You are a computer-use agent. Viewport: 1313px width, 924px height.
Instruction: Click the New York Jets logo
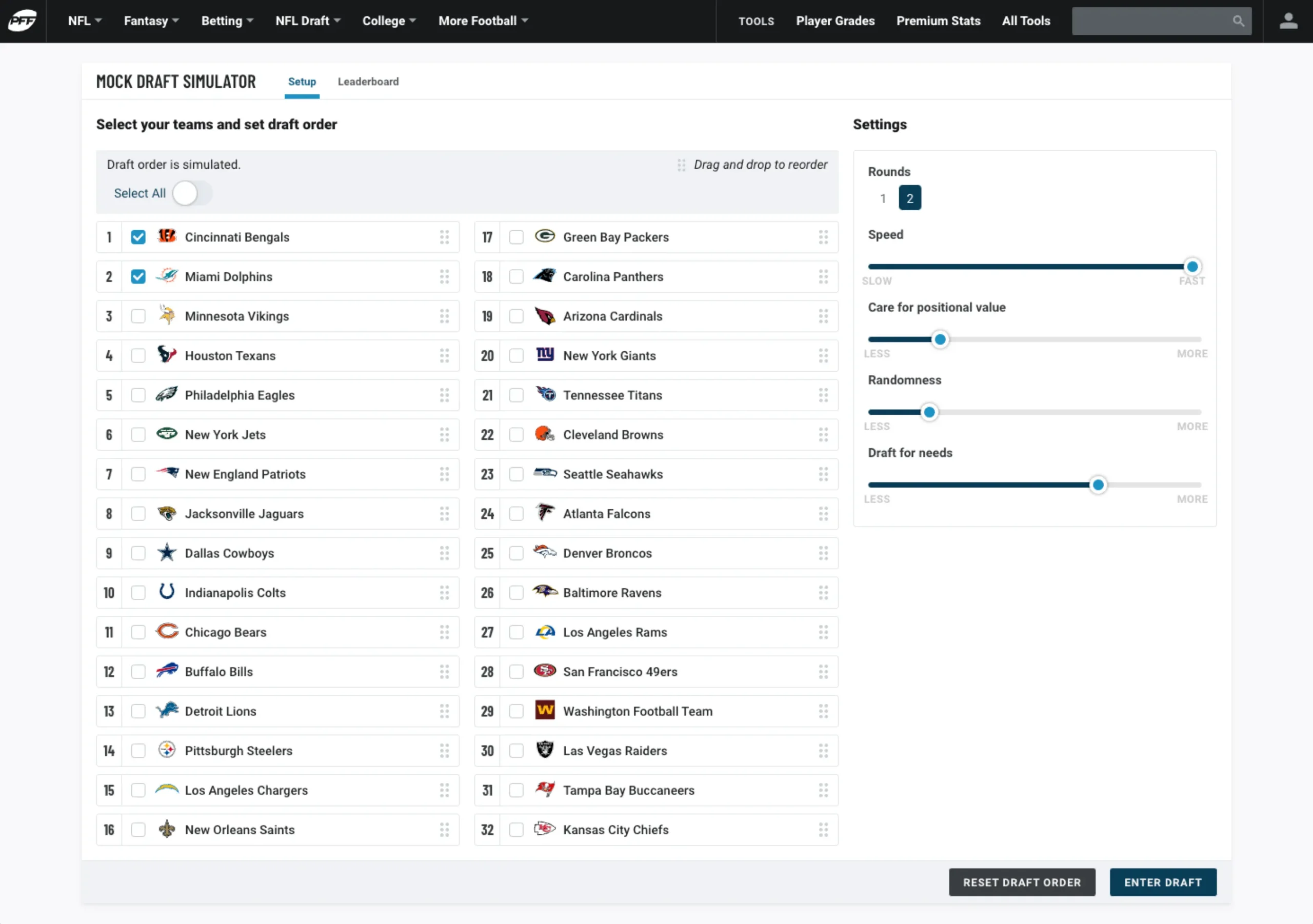(x=167, y=433)
